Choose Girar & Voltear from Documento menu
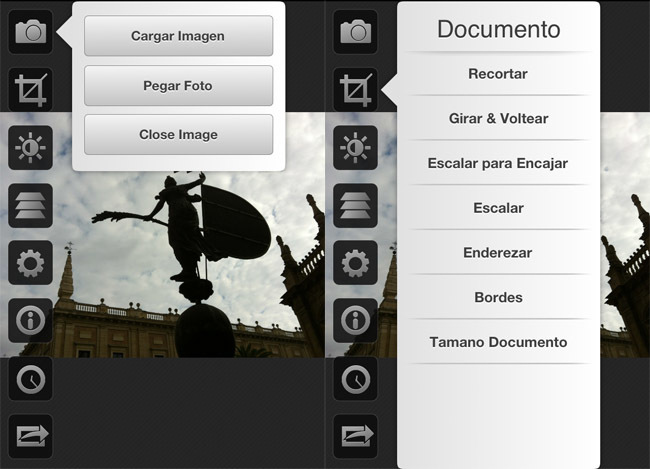Screen dimensions: 650x469 tap(498, 118)
